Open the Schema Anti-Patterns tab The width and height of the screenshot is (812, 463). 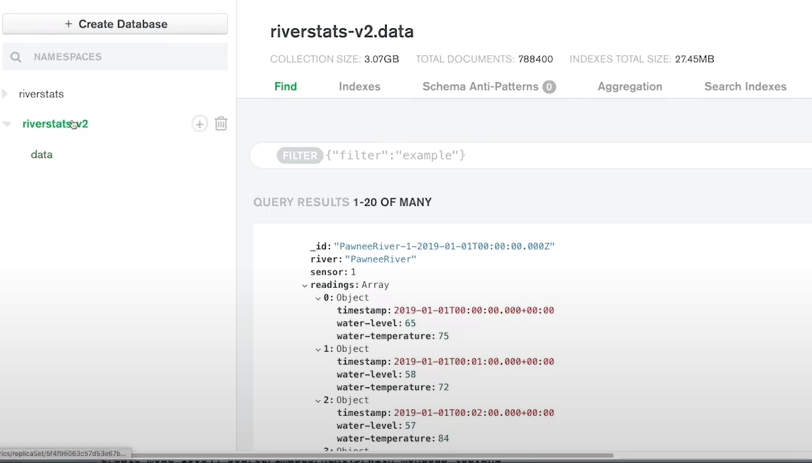tap(480, 87)
